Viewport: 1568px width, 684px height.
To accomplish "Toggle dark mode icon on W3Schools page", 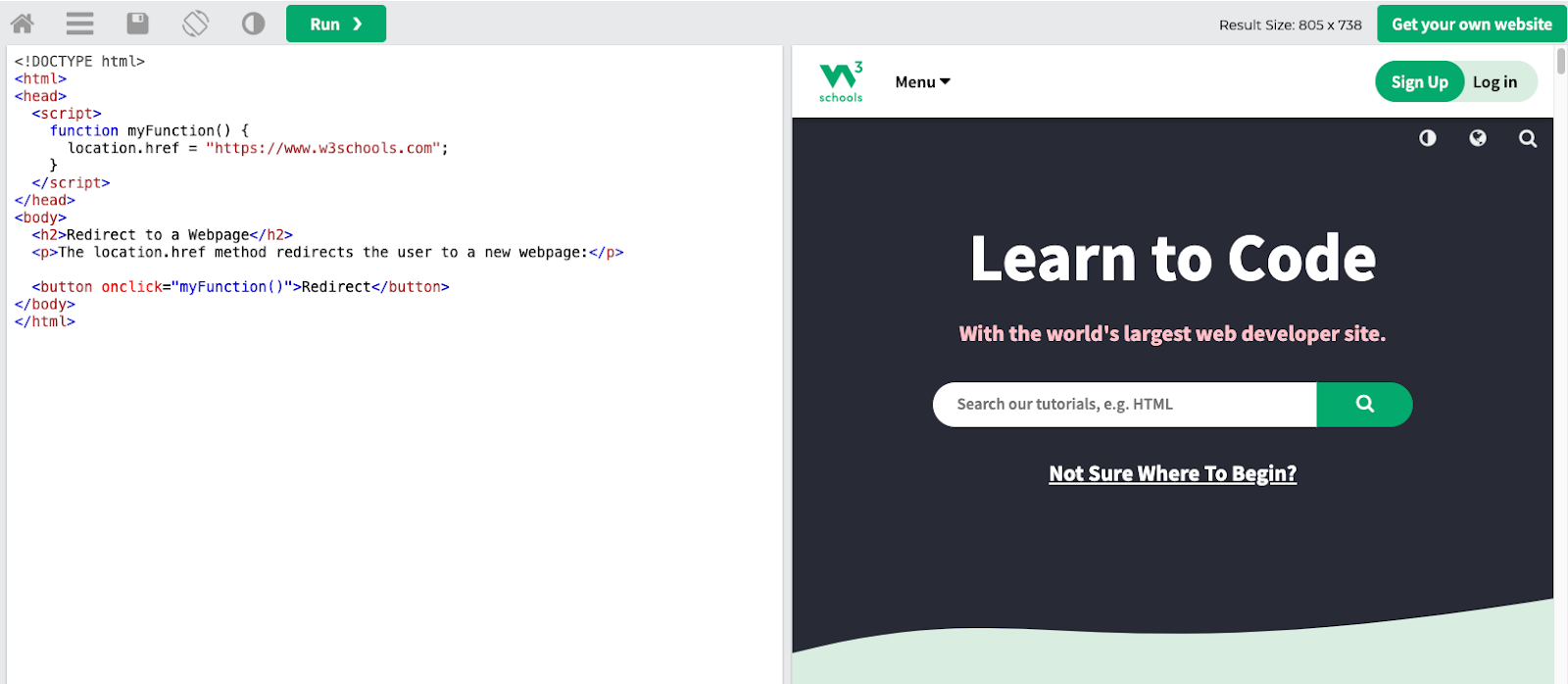I will (1428, 138).
